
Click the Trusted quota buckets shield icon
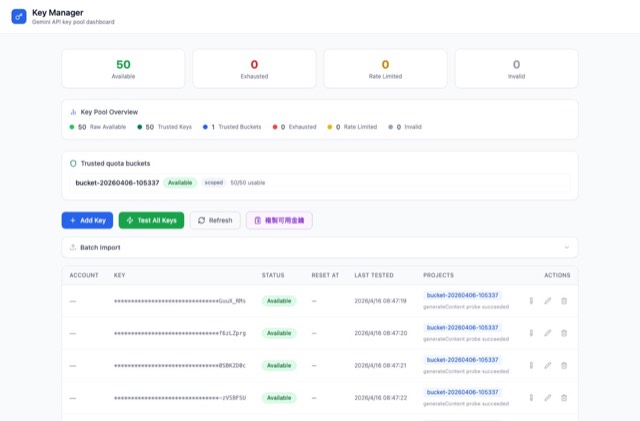point(73,163)
